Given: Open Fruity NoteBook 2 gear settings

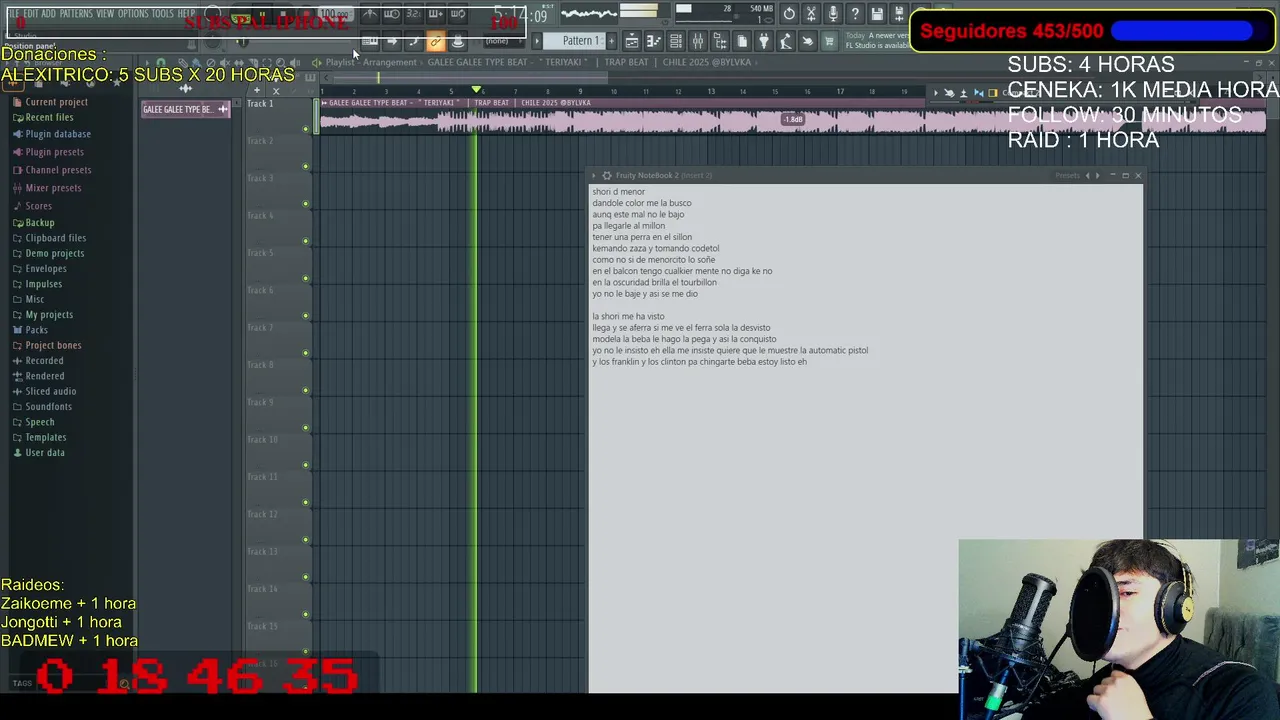Looking at the screenshot, I should point(607,175).
